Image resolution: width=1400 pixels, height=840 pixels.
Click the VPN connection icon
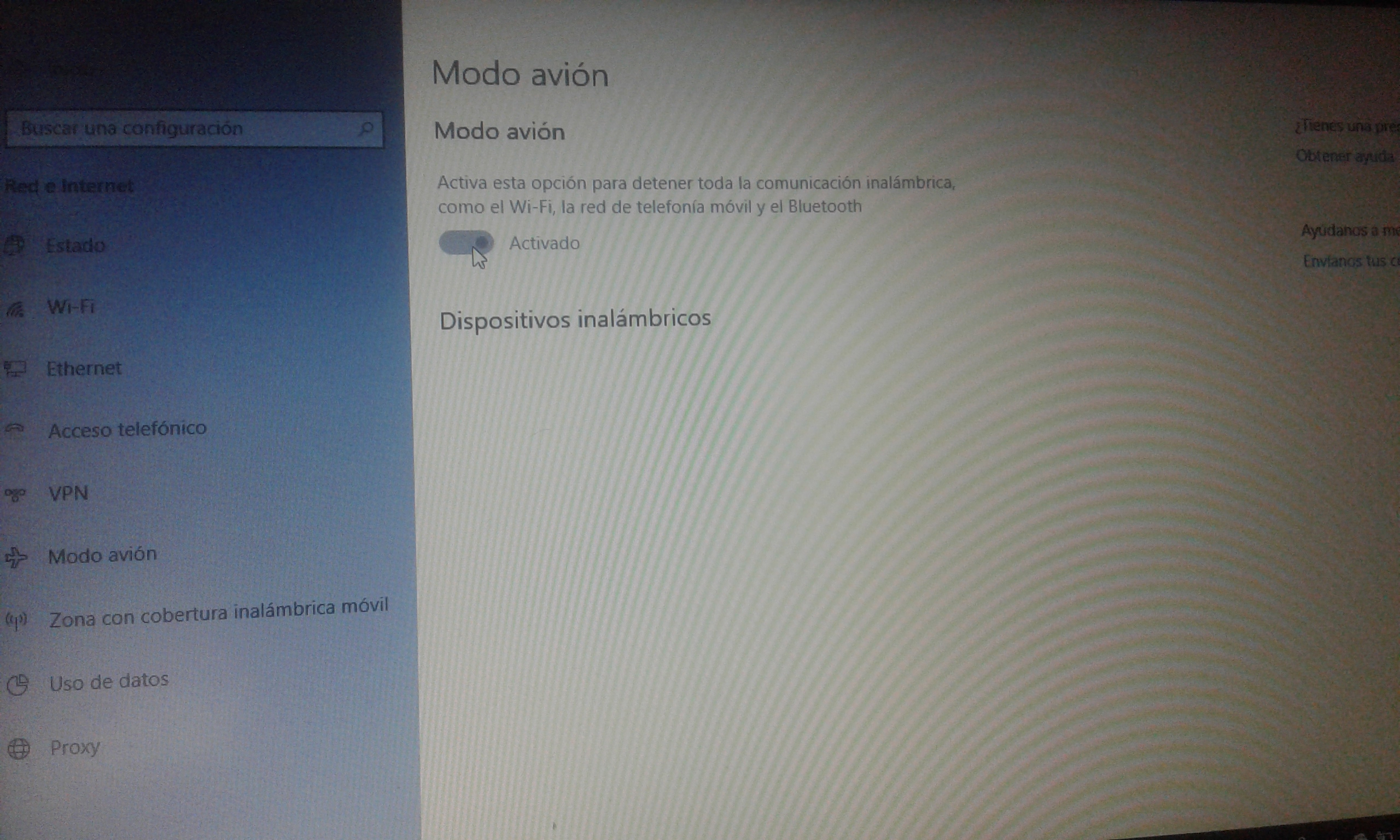pyautogui.click(x=15, y=494)
